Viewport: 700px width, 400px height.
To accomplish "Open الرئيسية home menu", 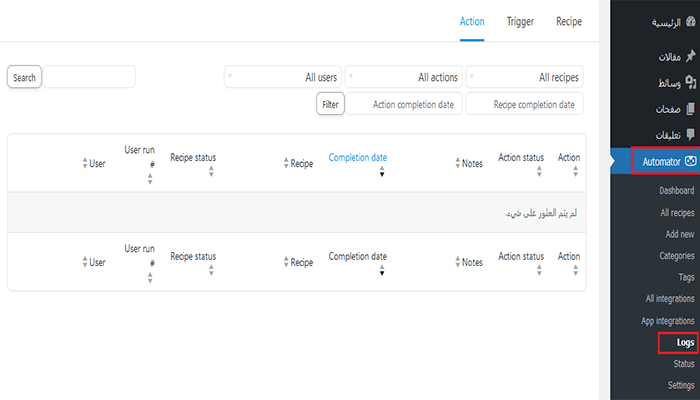I will point(667,22).
